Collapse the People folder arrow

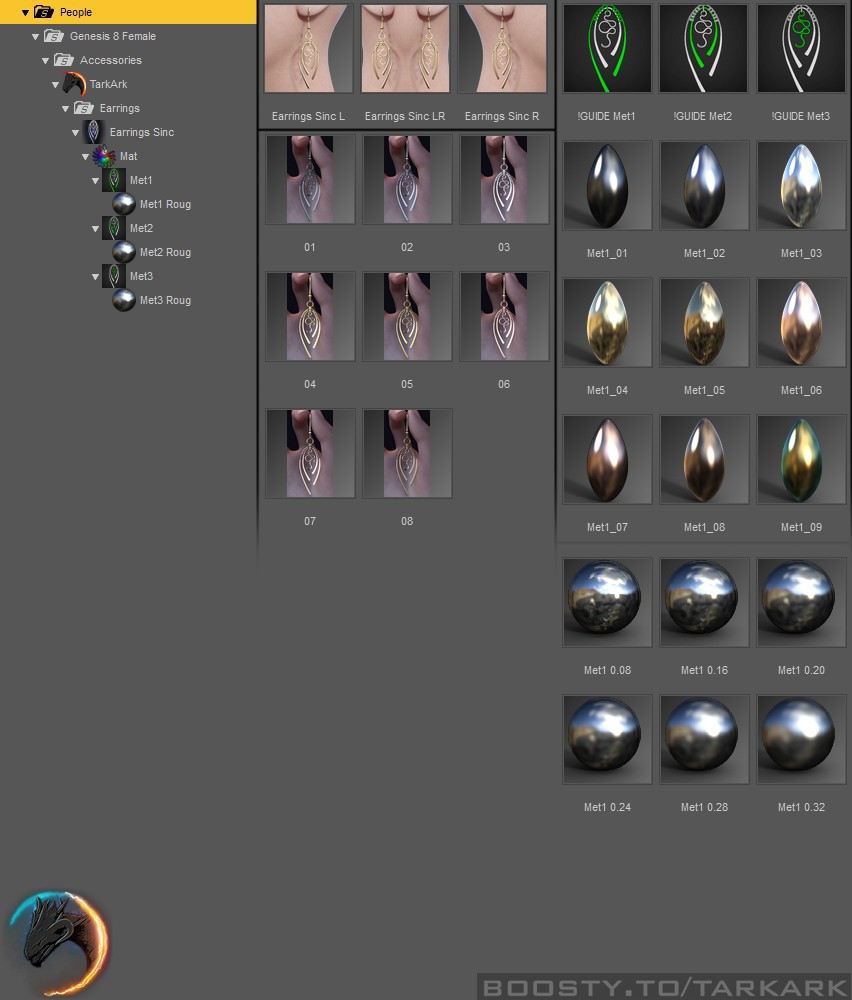coord(25,12)
